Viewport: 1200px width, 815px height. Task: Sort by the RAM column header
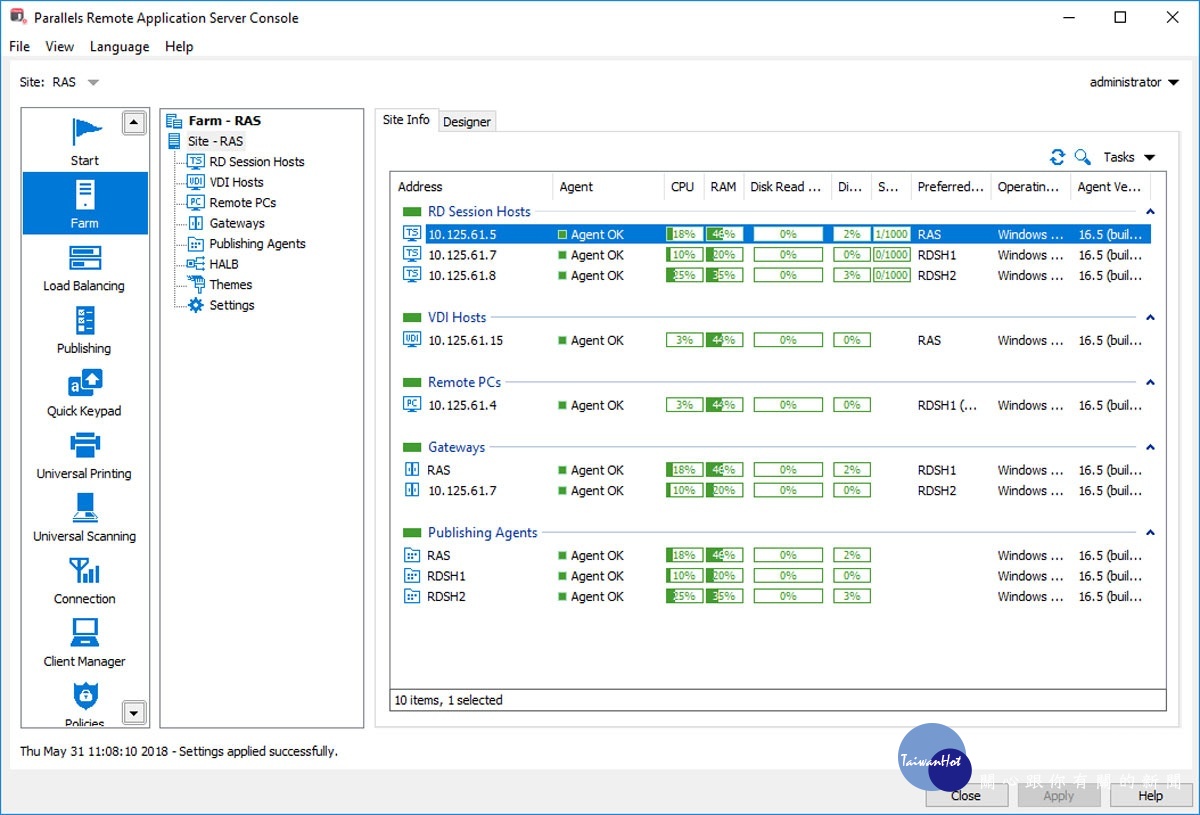(723, 187)
